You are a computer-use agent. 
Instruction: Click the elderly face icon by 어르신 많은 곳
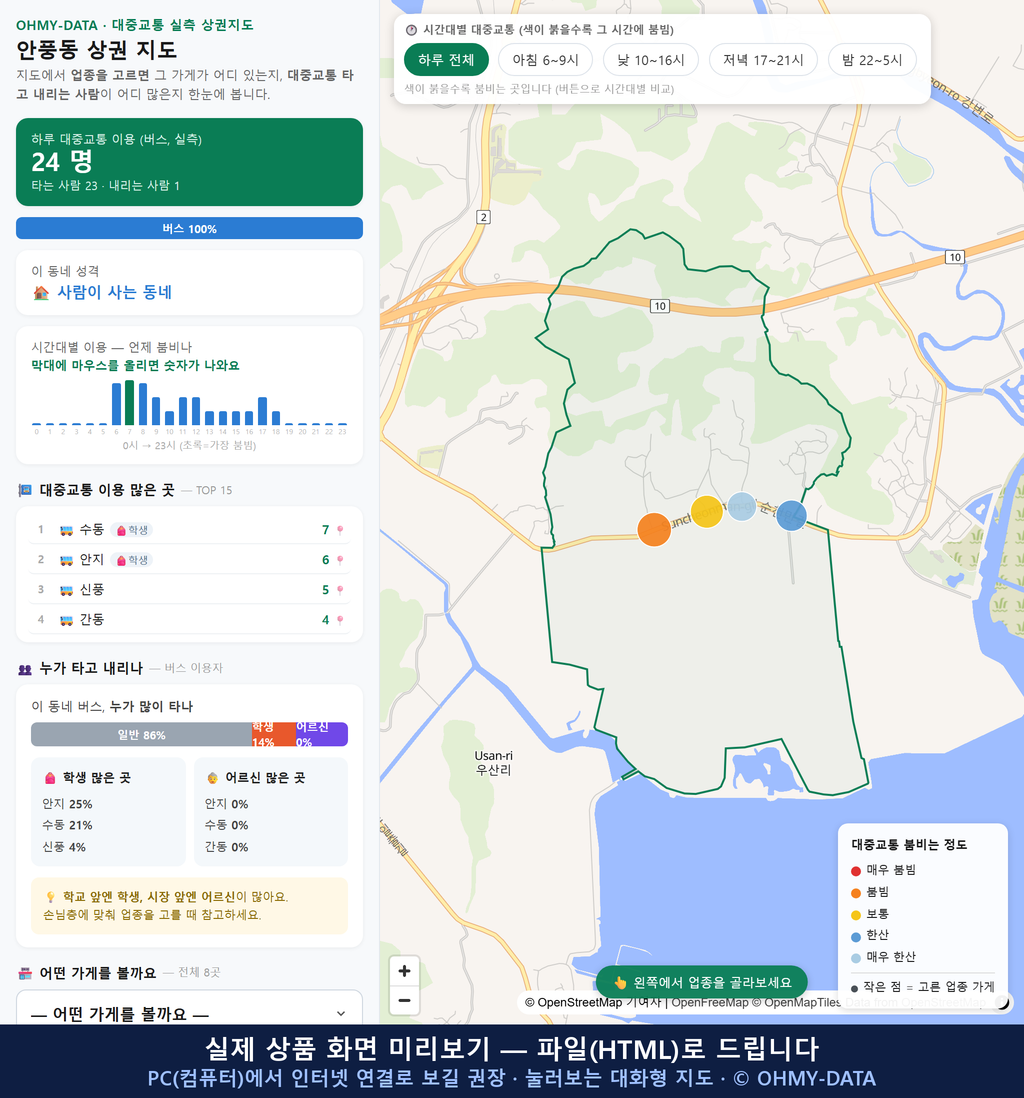(212, 778)
